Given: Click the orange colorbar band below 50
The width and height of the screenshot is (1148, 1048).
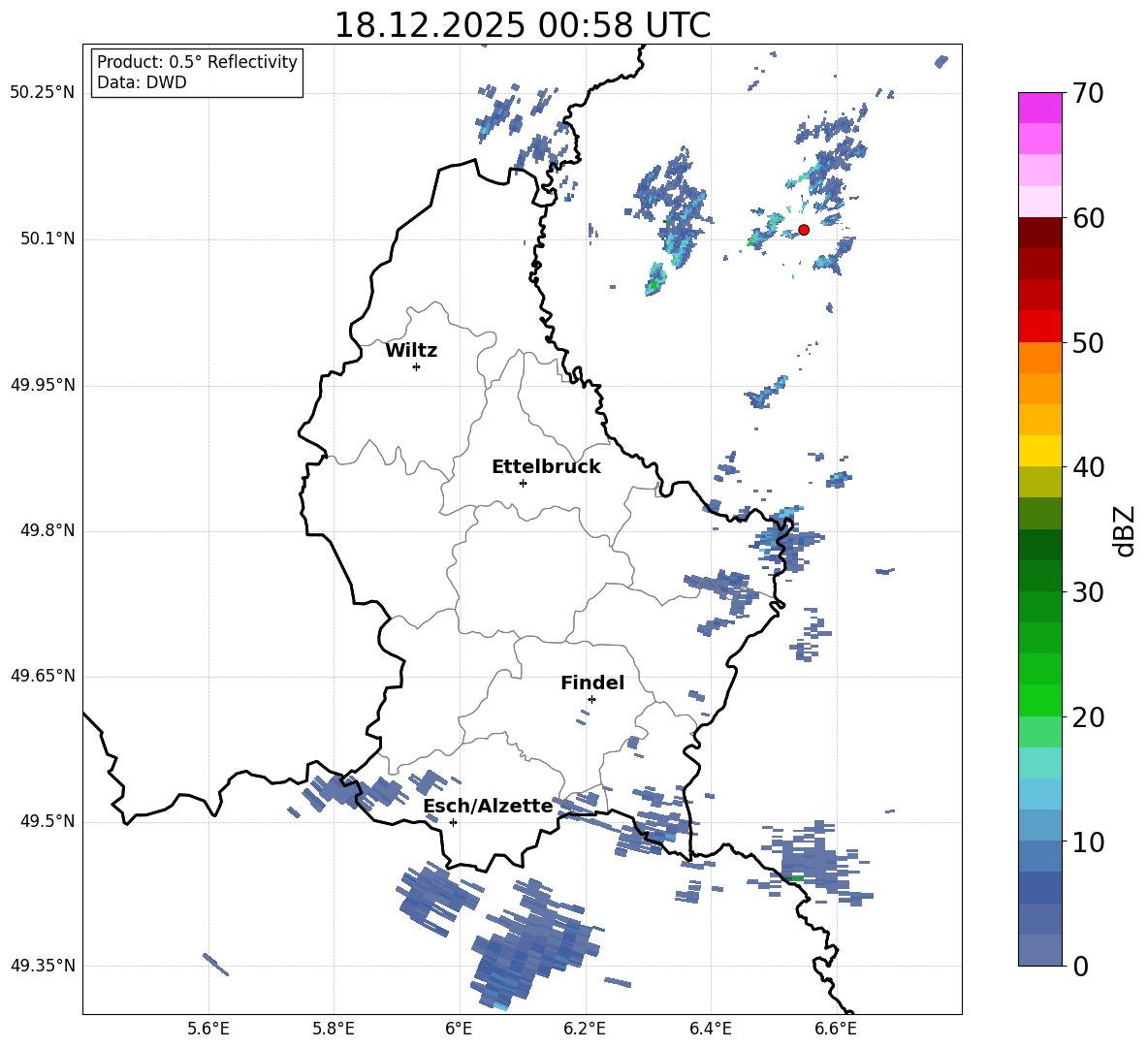Looking at the screenshot, I should coord(1040,358).
